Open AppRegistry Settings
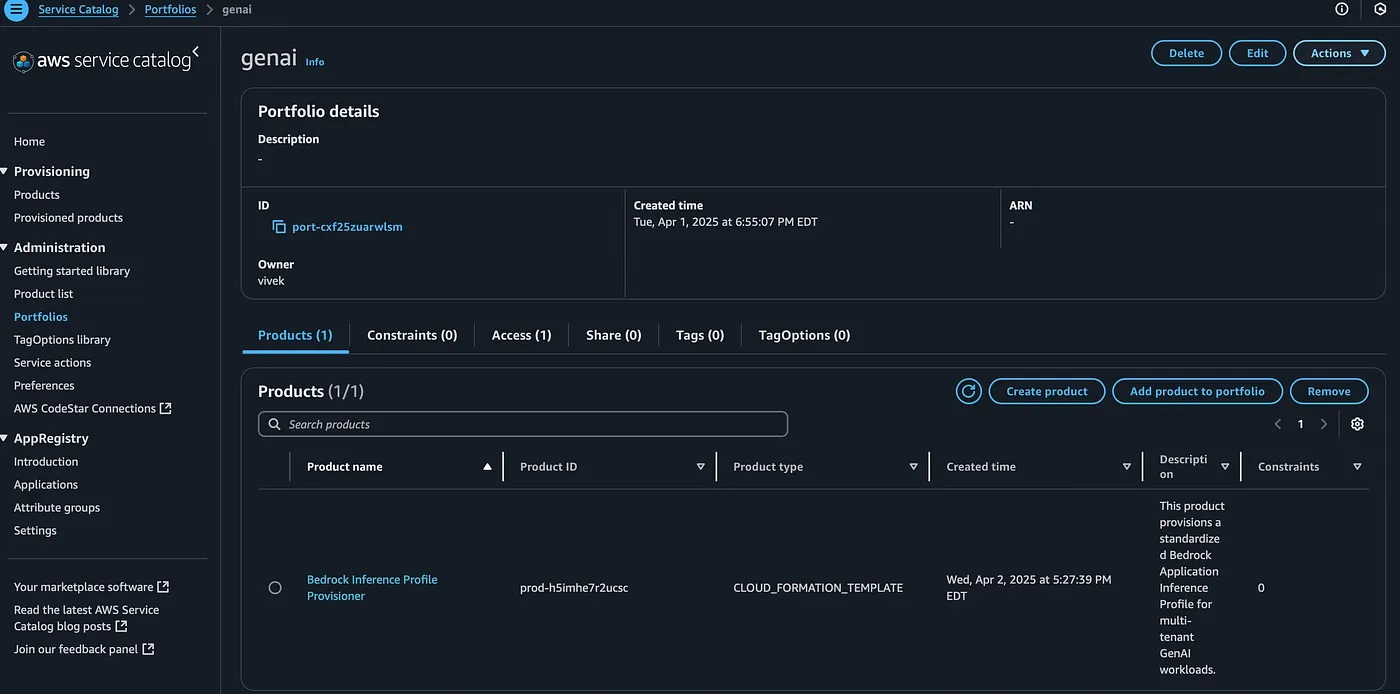The image size is (1400, 694). 35,531
